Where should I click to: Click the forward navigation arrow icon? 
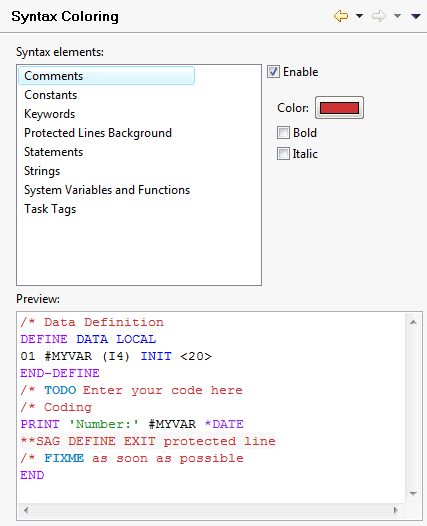(379, 16)
